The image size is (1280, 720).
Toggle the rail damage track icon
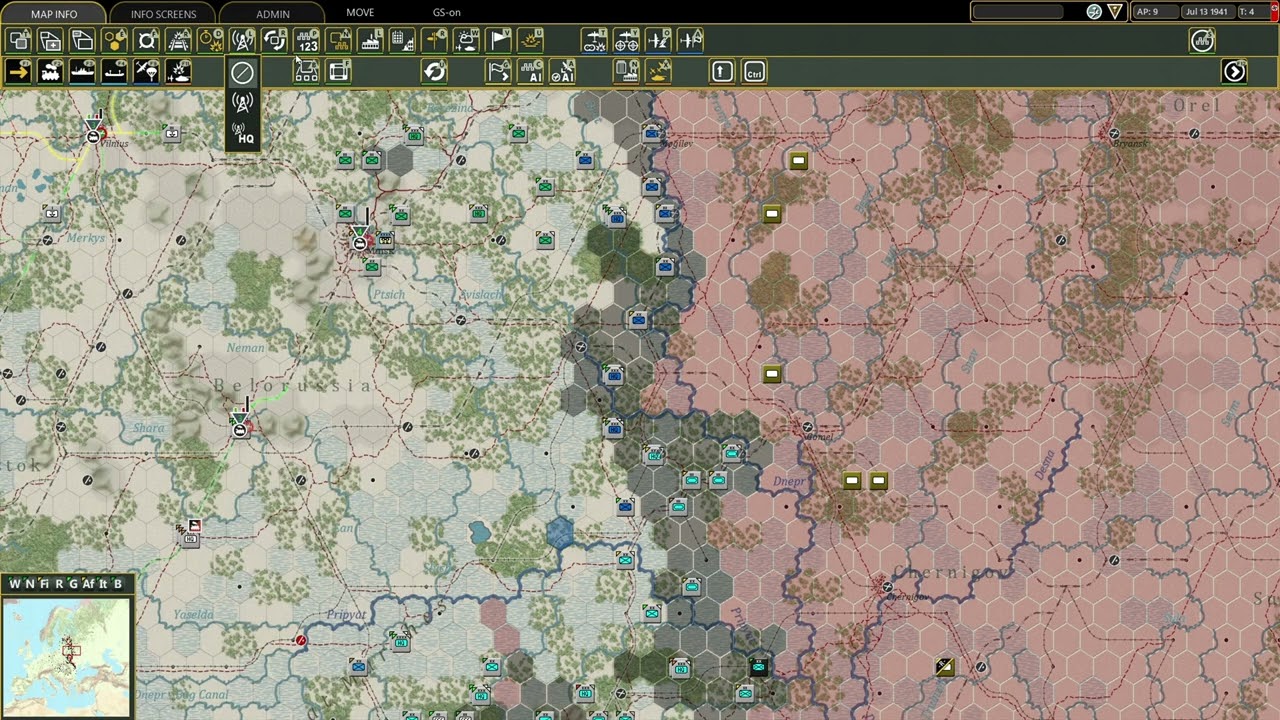[179, 40]
